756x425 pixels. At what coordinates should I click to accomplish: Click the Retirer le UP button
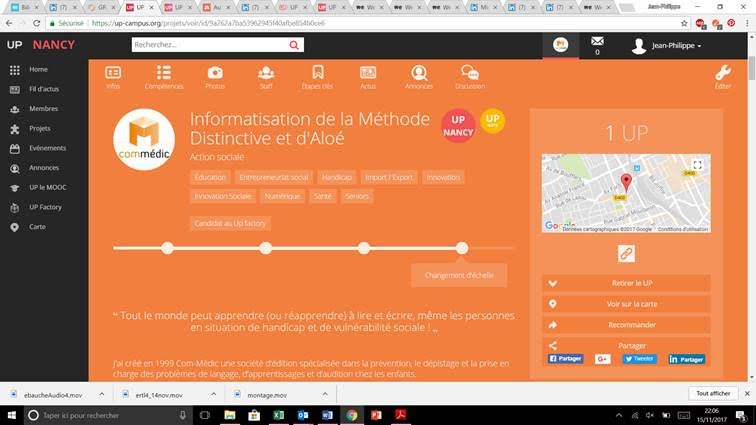pos(626,283)
